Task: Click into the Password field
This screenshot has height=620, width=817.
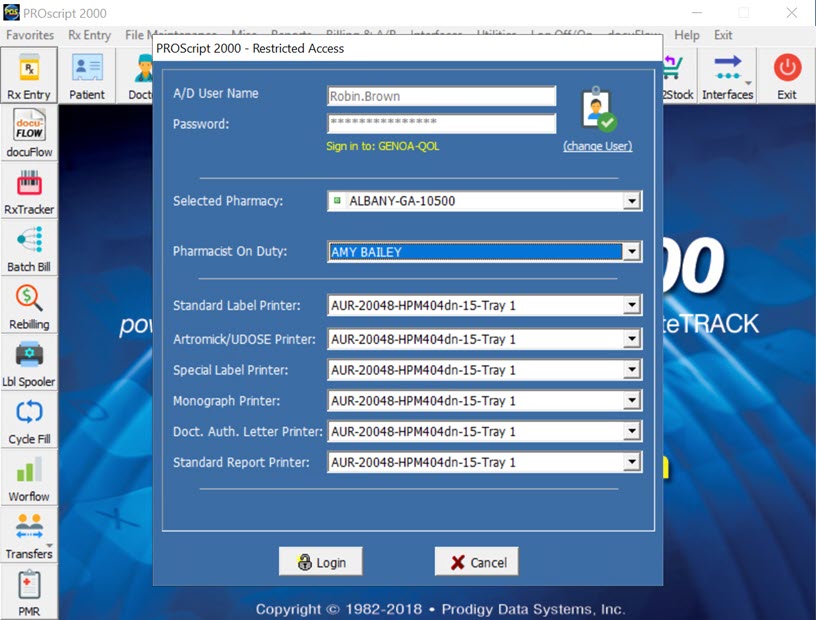Action: (441, 124)
